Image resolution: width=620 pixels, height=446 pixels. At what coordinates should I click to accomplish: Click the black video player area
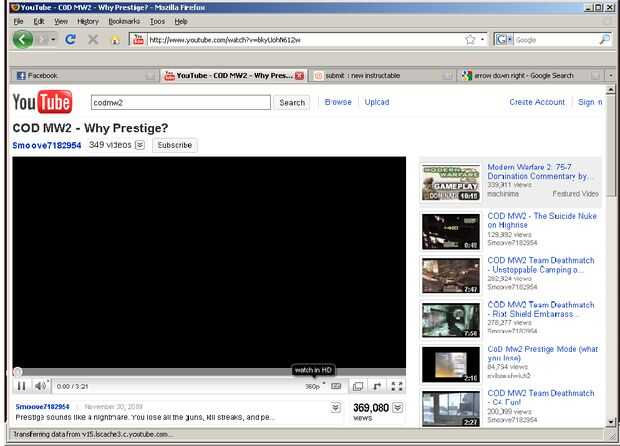209,262
